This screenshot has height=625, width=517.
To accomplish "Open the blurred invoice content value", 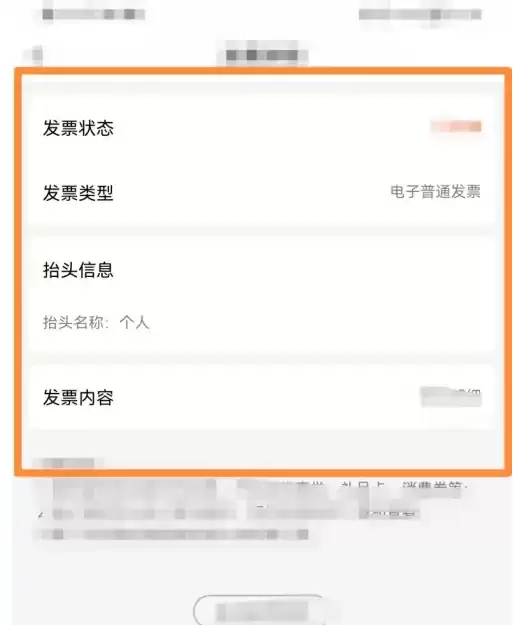I will click(x=451, y=397).
